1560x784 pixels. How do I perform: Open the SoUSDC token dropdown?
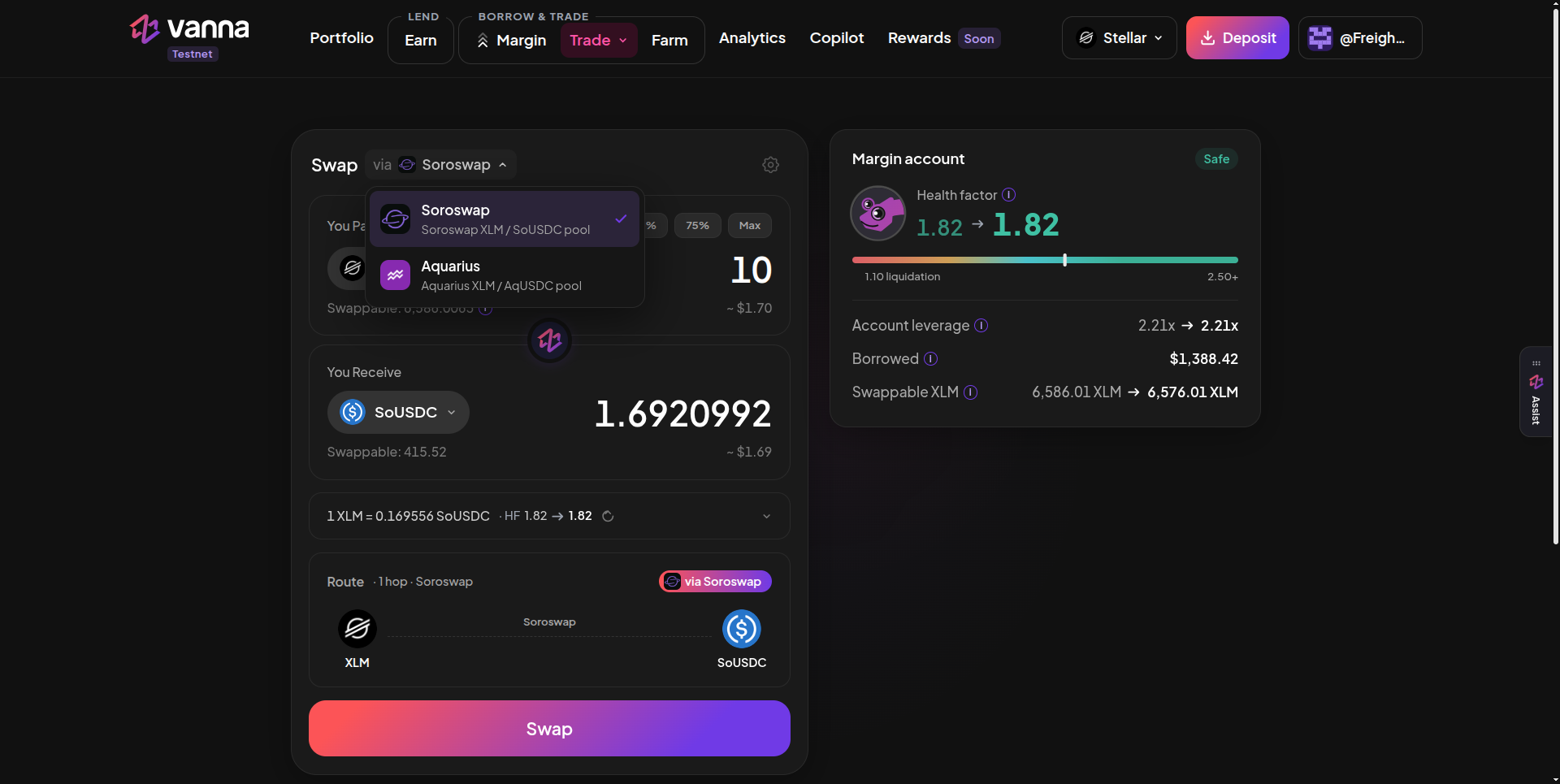pos(398,413)
